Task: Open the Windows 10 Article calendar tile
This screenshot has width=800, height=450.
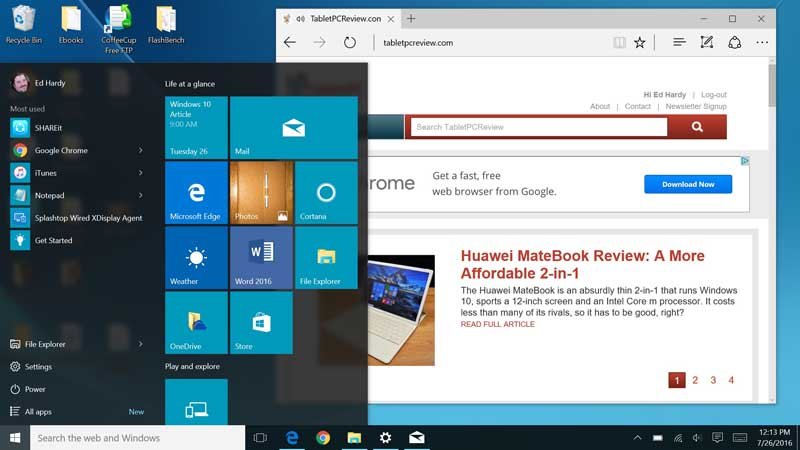Action: point(196,128)
